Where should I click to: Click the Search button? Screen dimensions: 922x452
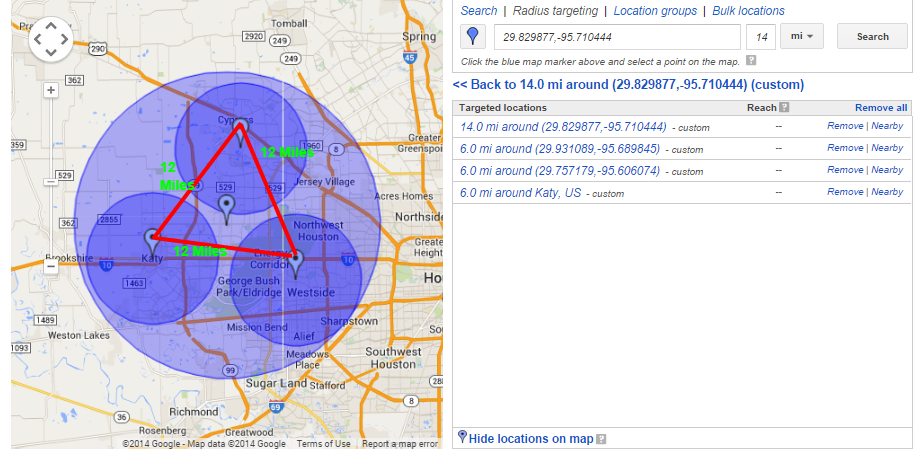(873, 36)
